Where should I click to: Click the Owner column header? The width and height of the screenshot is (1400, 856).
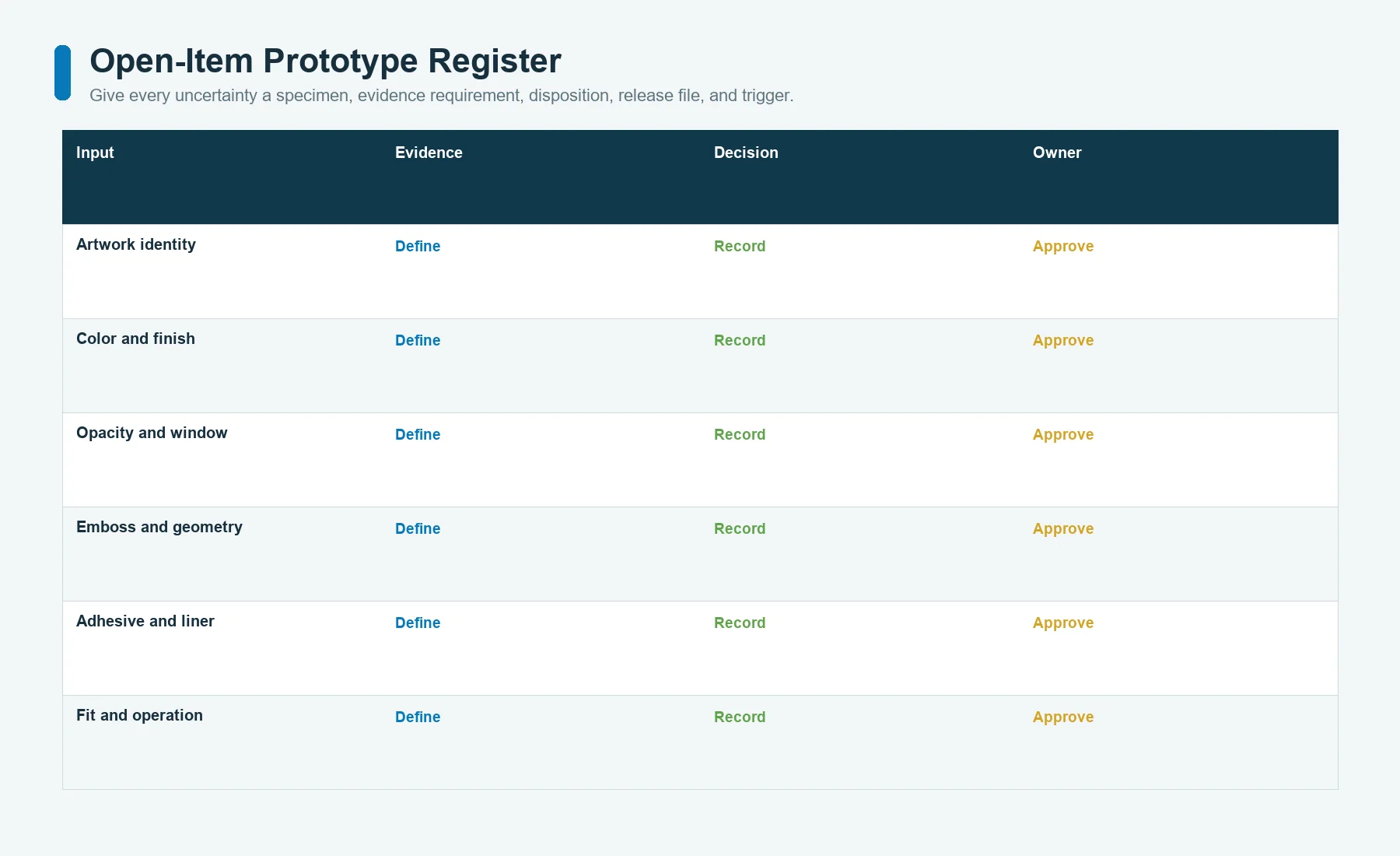1057,153
